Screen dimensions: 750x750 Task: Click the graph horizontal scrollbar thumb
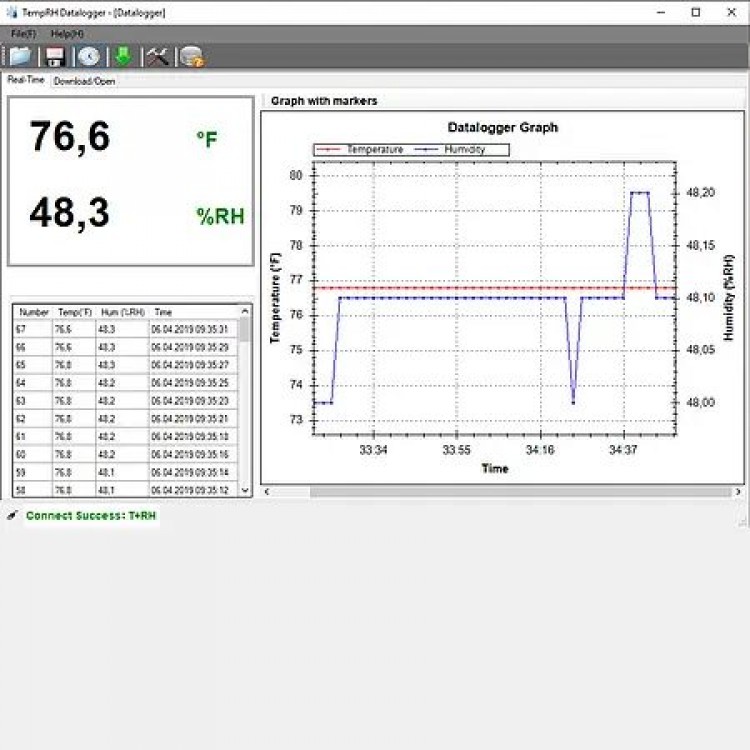click(x=520, y=492)
